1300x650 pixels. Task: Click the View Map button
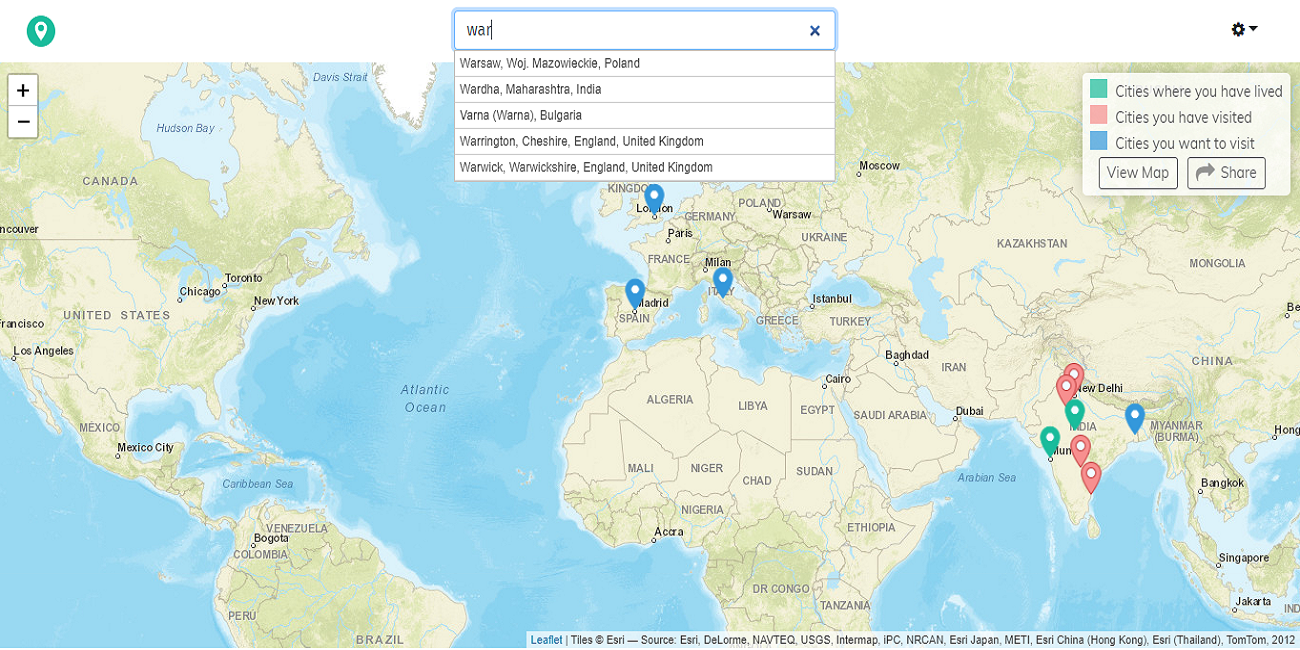click(1137, 172)
